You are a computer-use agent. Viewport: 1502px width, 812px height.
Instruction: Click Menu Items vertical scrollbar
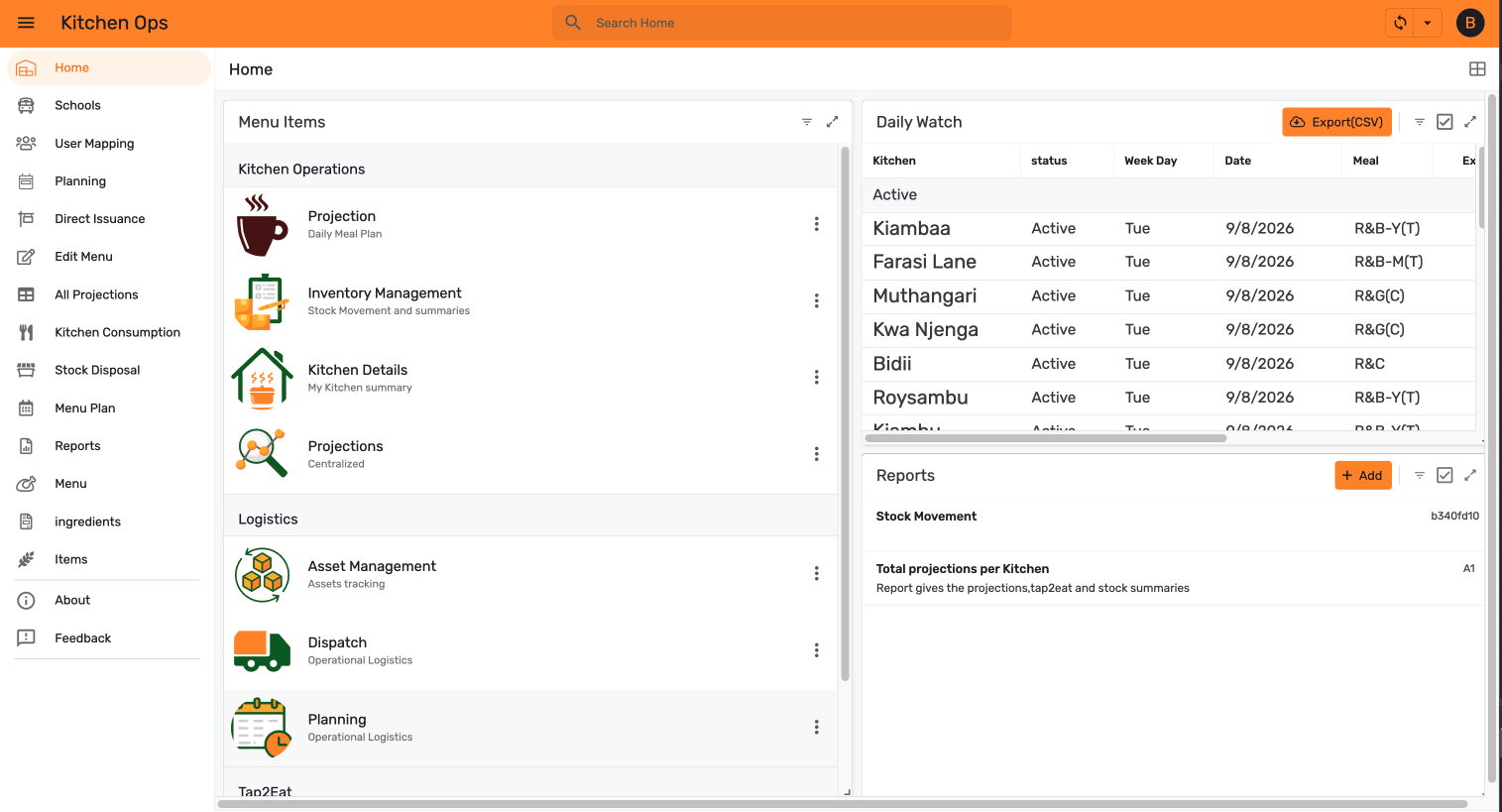(x=845, y=413)
